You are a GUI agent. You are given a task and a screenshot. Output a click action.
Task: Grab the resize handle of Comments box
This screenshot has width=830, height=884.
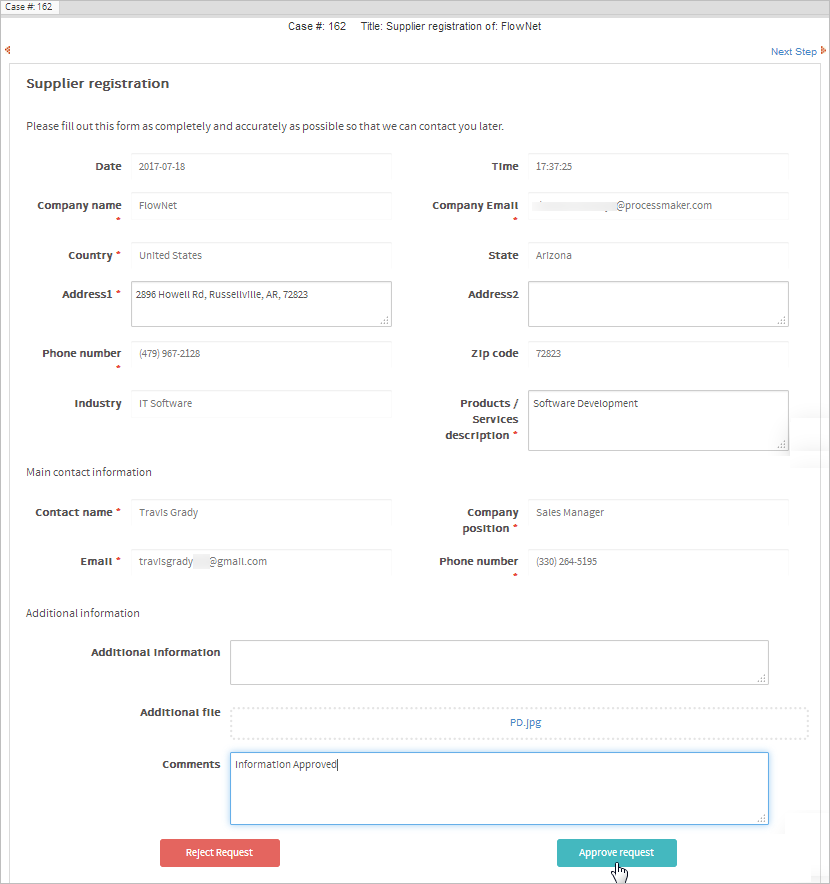click(x=762, y=818)
